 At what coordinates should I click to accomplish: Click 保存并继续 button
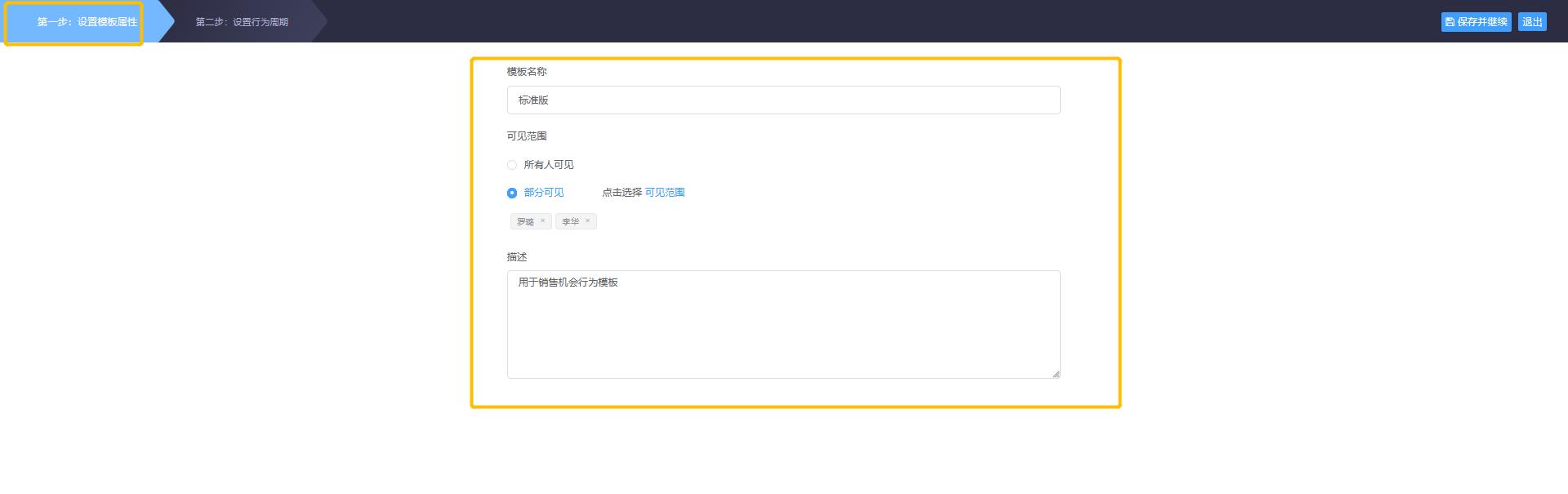[1476, 22]
